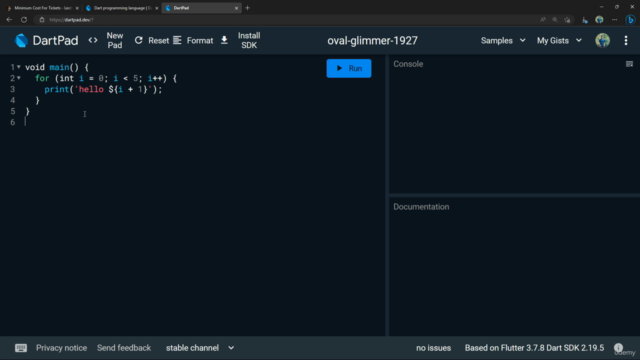The height and width of the screenshot is (360, 640).
Task: Create a New Pad
Action: coord(115,40)
